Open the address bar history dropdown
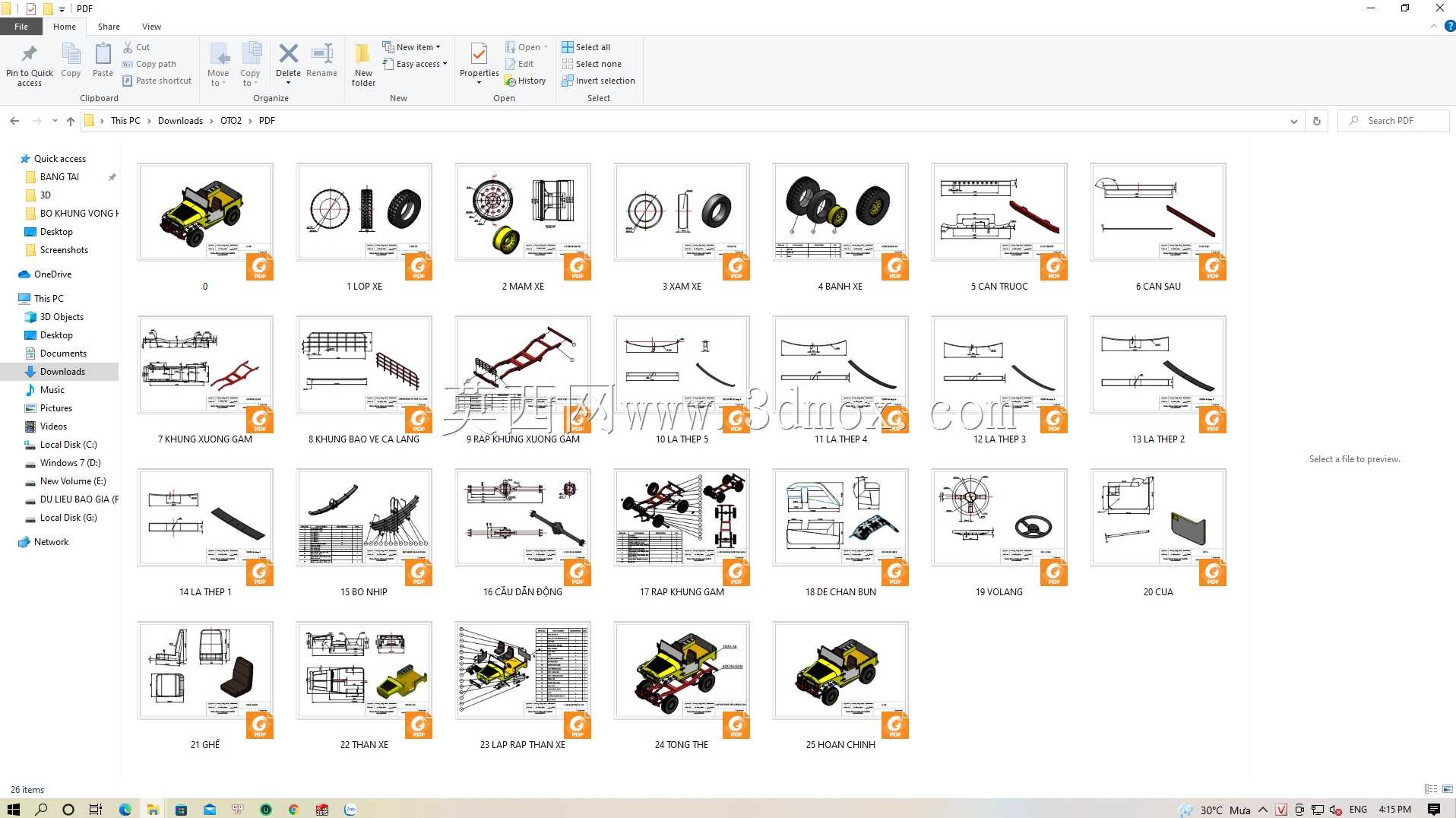Image resolution: width=1456 pixels, height=818 pixels. 1294,121
